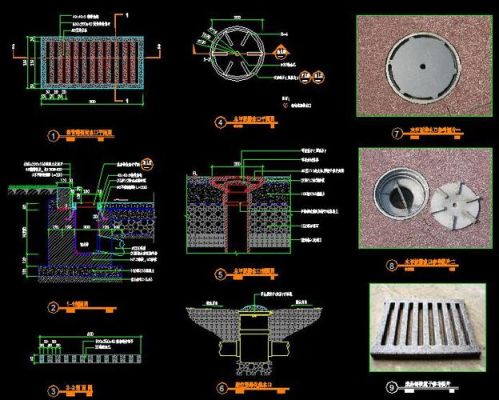Select the photo of the opened drain with lid beside
This screenshot has height=400, width=499.
pos(425,198)
